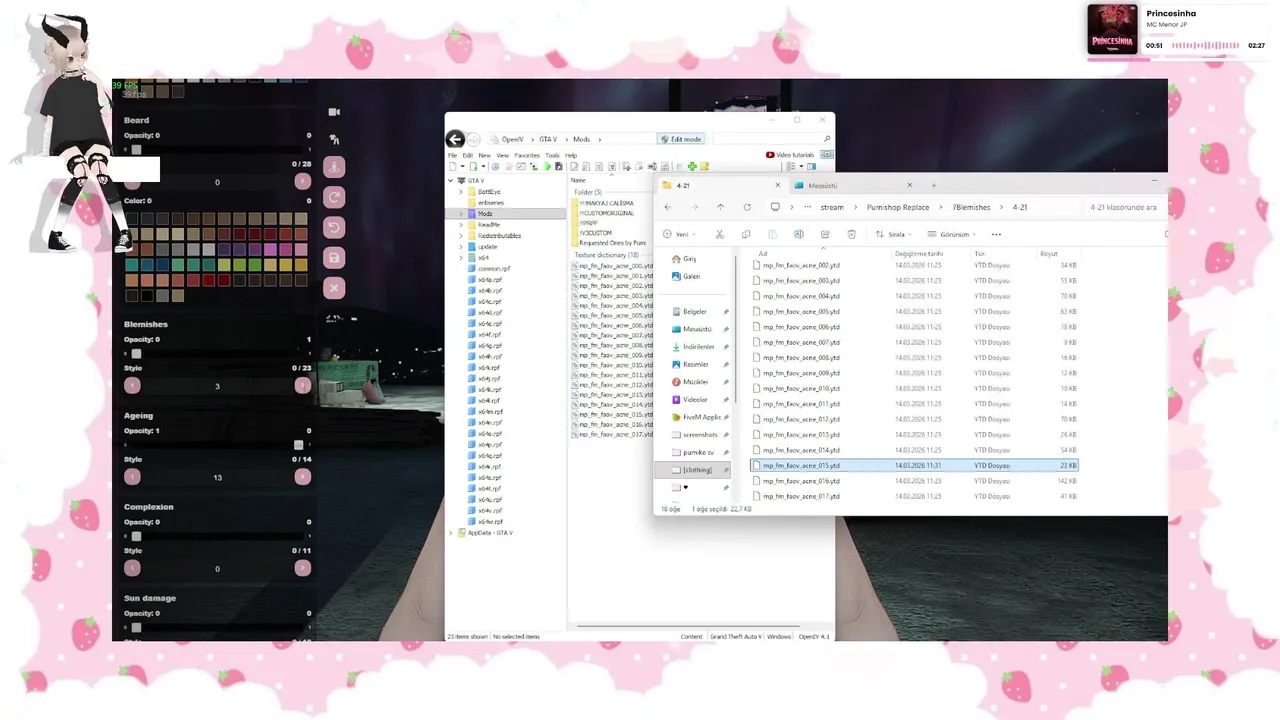Click the Ageing opacity slider handle

[x=298, y=445]
